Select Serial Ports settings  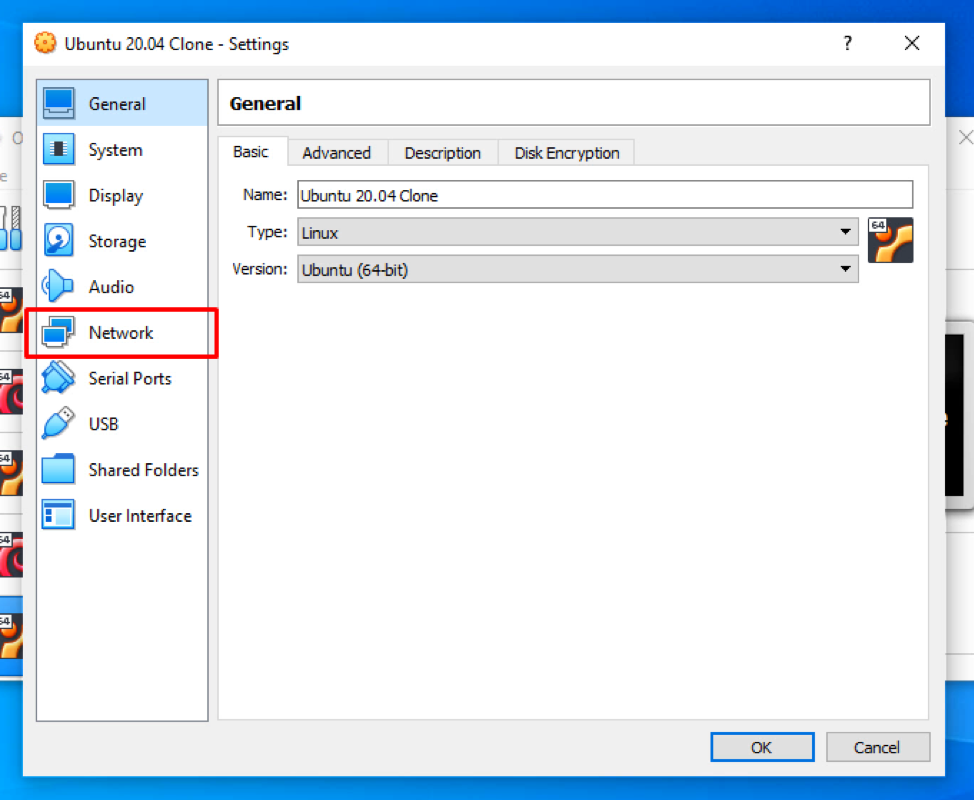122,378
